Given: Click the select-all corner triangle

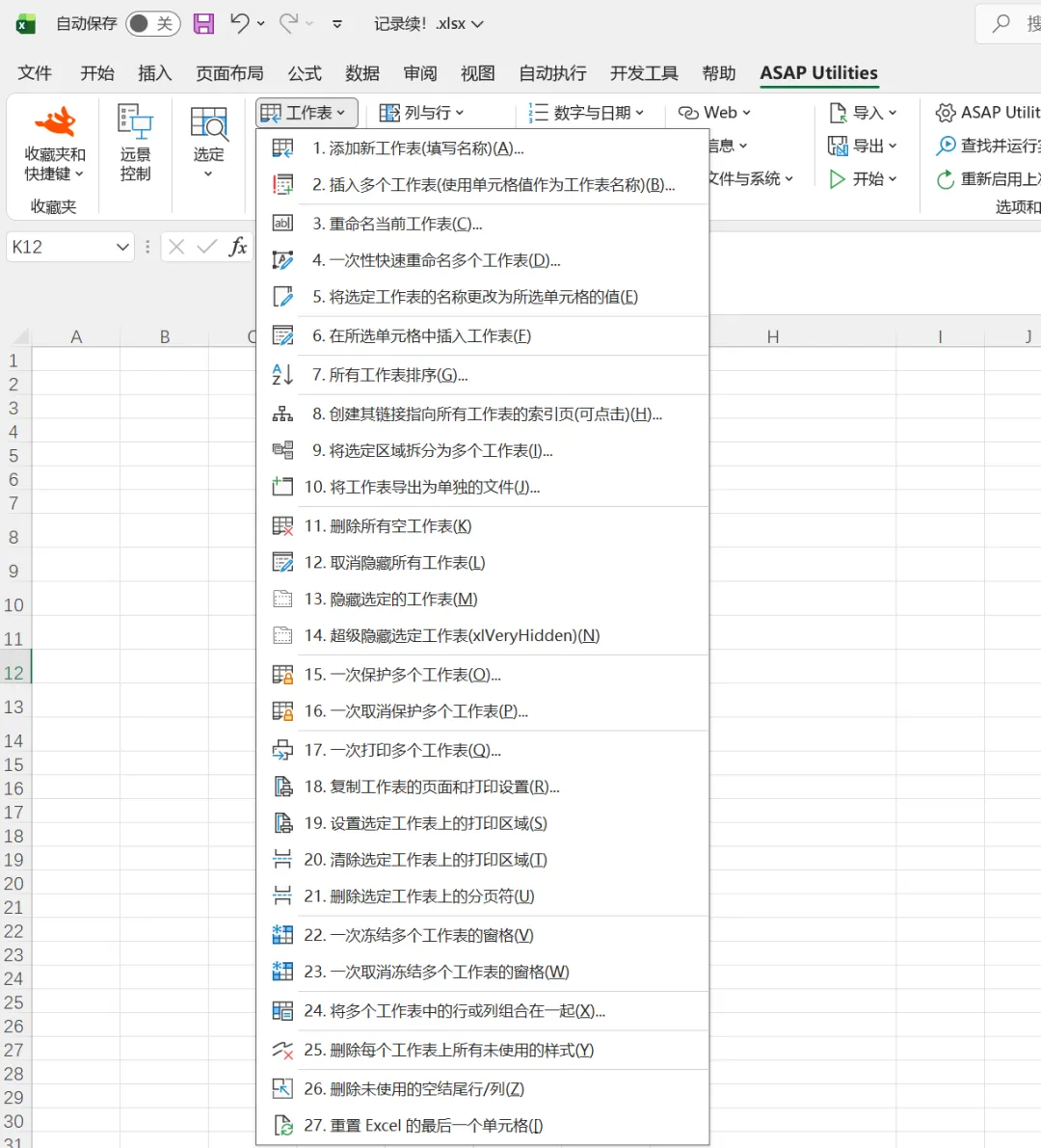Looking at the screenshot, I should (21, 336).
